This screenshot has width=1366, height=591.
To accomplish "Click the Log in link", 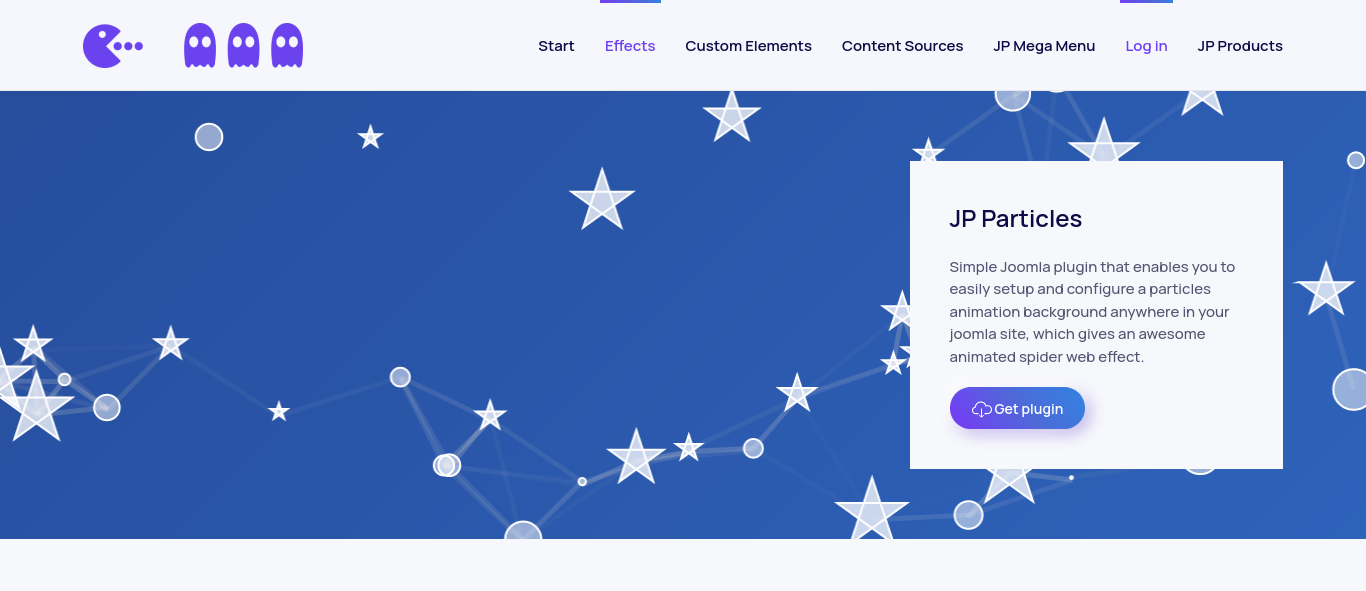I will 1146,46.
